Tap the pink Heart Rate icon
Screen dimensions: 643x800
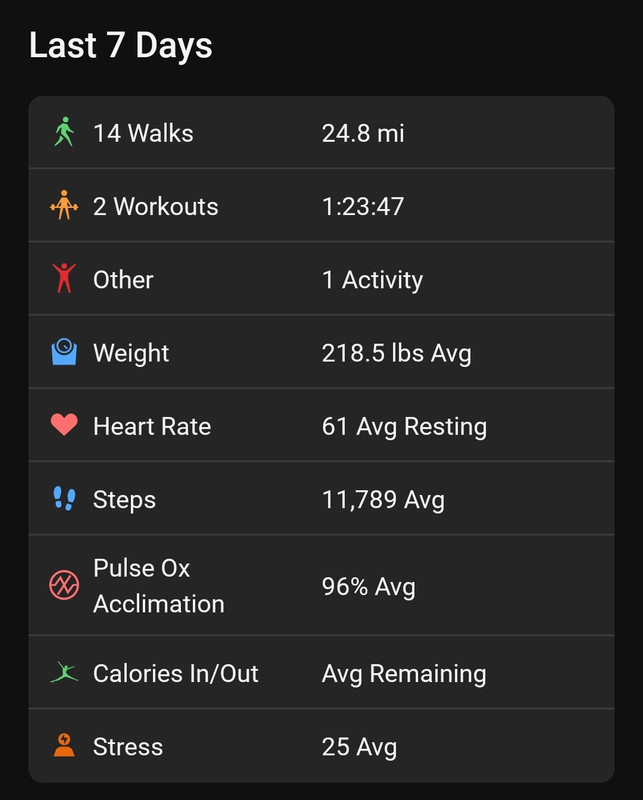point(64,424)
